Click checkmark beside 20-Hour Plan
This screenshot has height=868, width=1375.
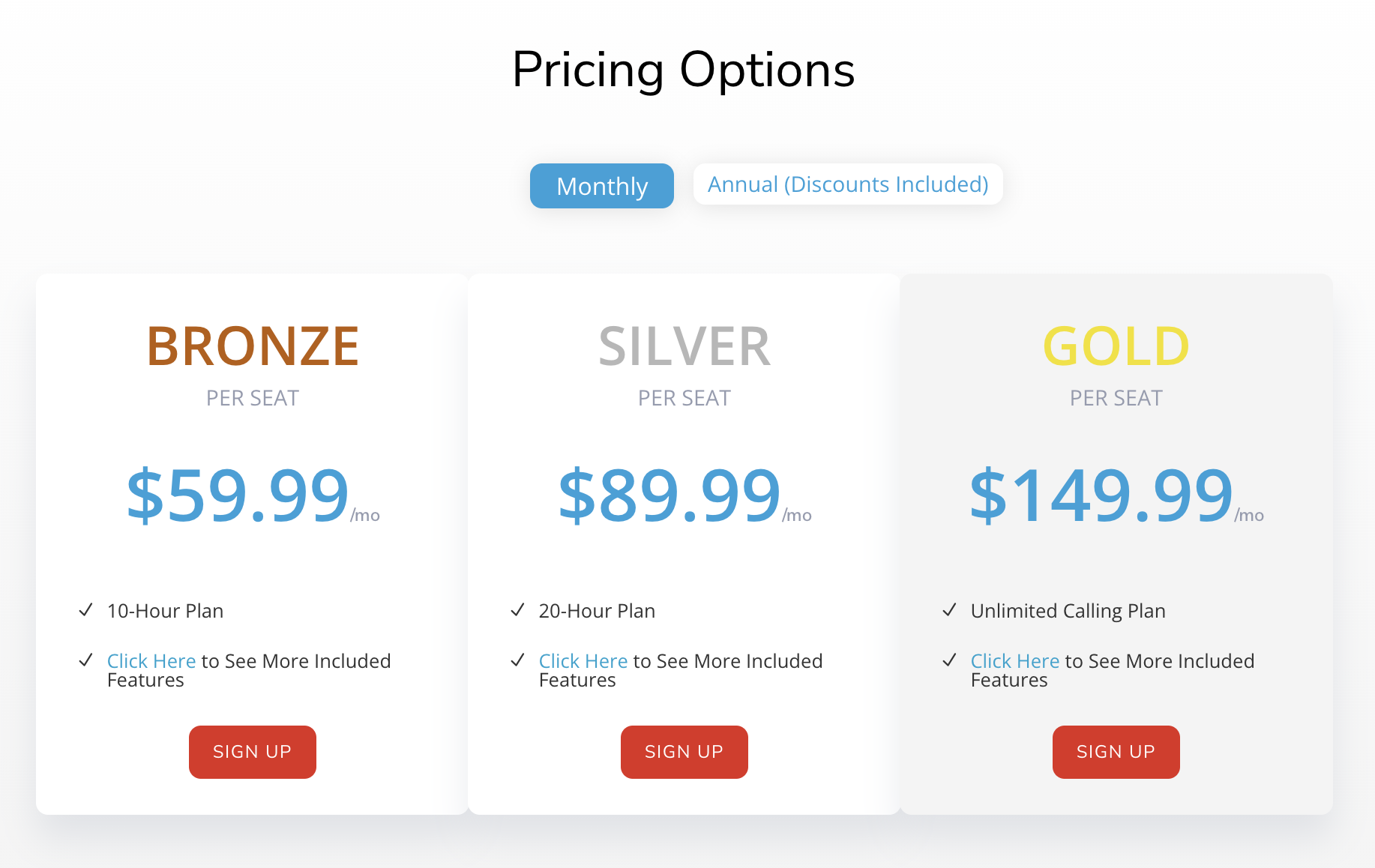[x=517, y=610]
